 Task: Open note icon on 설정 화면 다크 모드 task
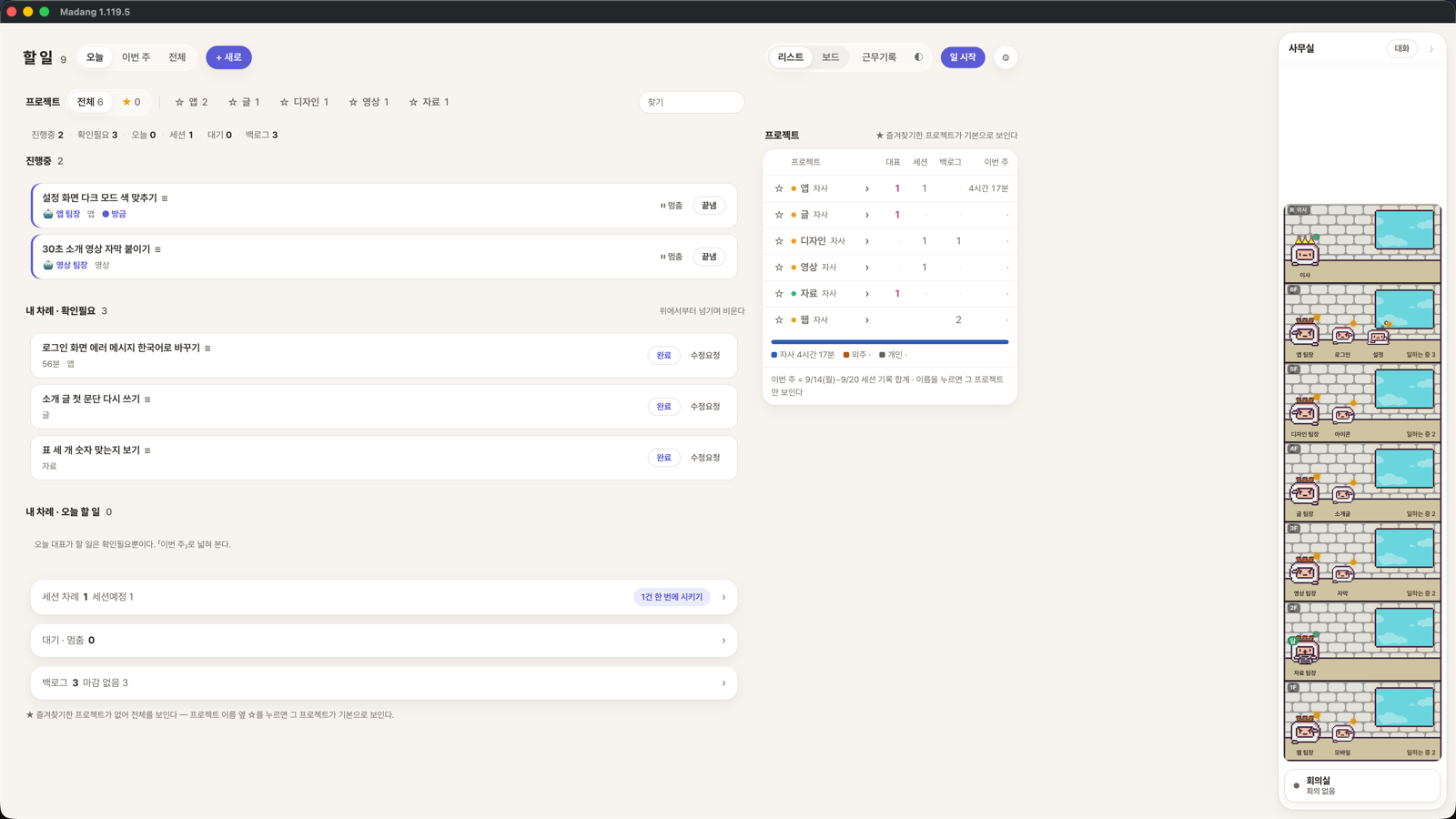(165, 198)
